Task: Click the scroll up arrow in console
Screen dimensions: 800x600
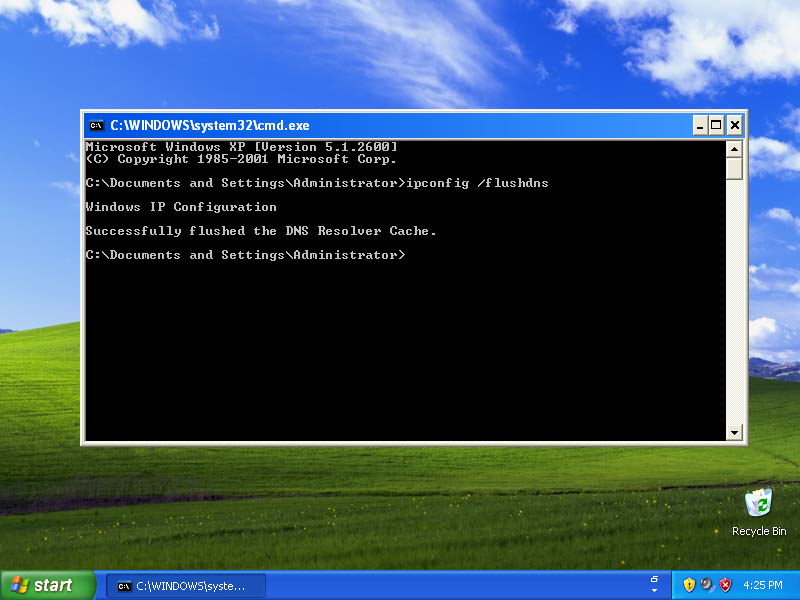Action: pos(734,149)
